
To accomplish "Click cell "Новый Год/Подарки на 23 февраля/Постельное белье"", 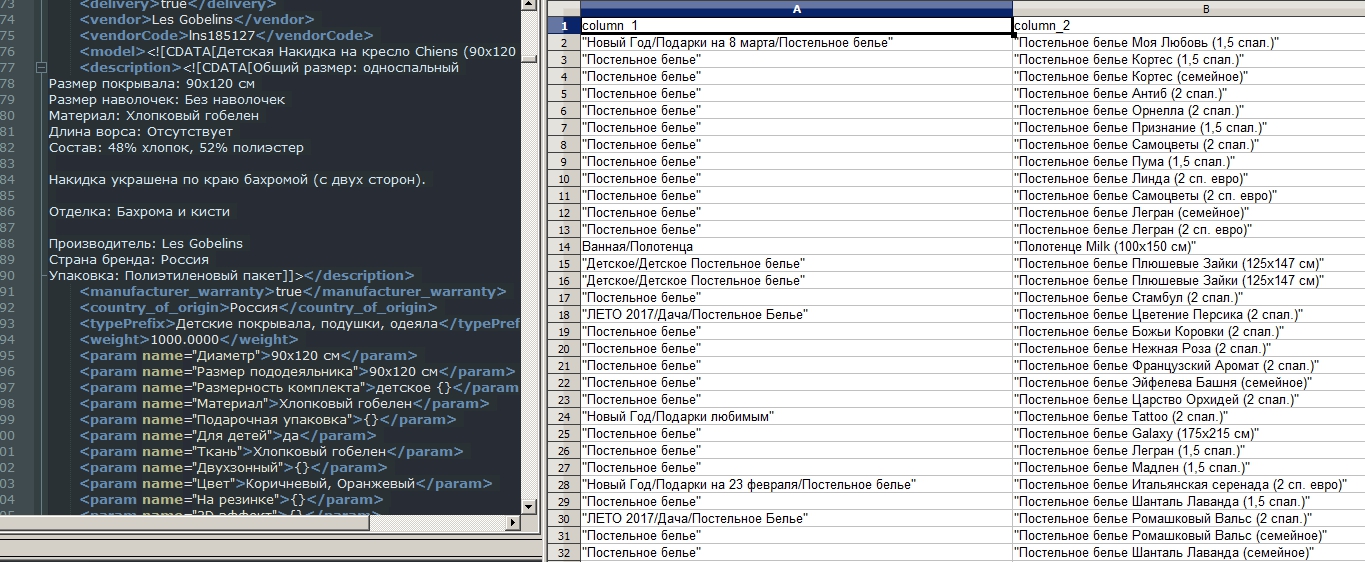I will (x=796, y=485).
